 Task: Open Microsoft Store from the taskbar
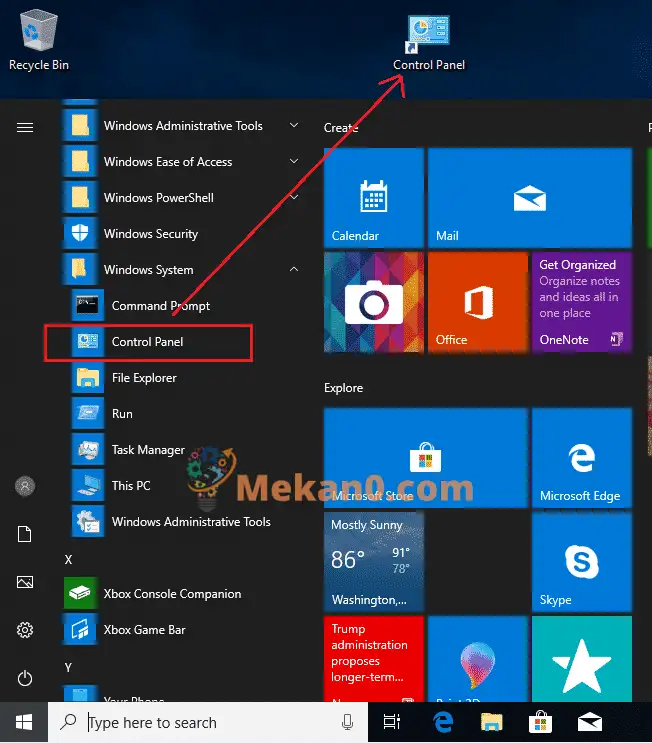click(540, 722)
